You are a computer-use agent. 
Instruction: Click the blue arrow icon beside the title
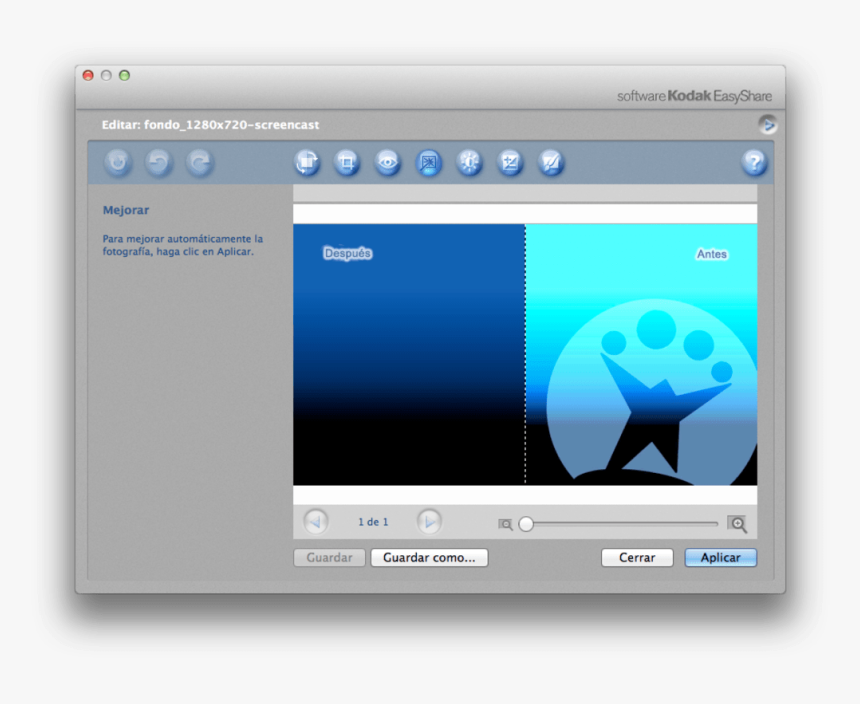tap(768, 126)
